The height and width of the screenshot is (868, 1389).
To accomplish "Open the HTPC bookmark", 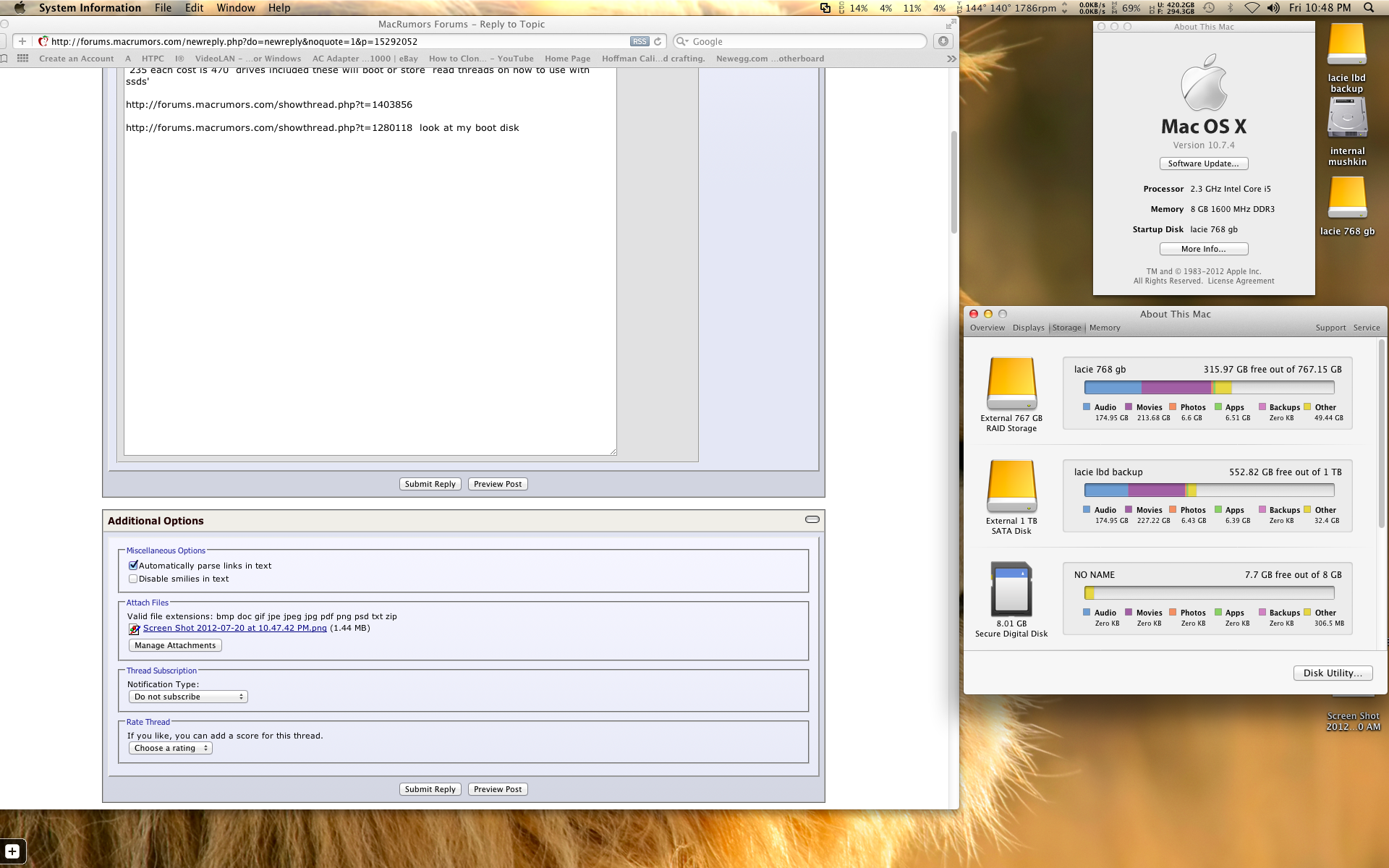I will 153,59.
